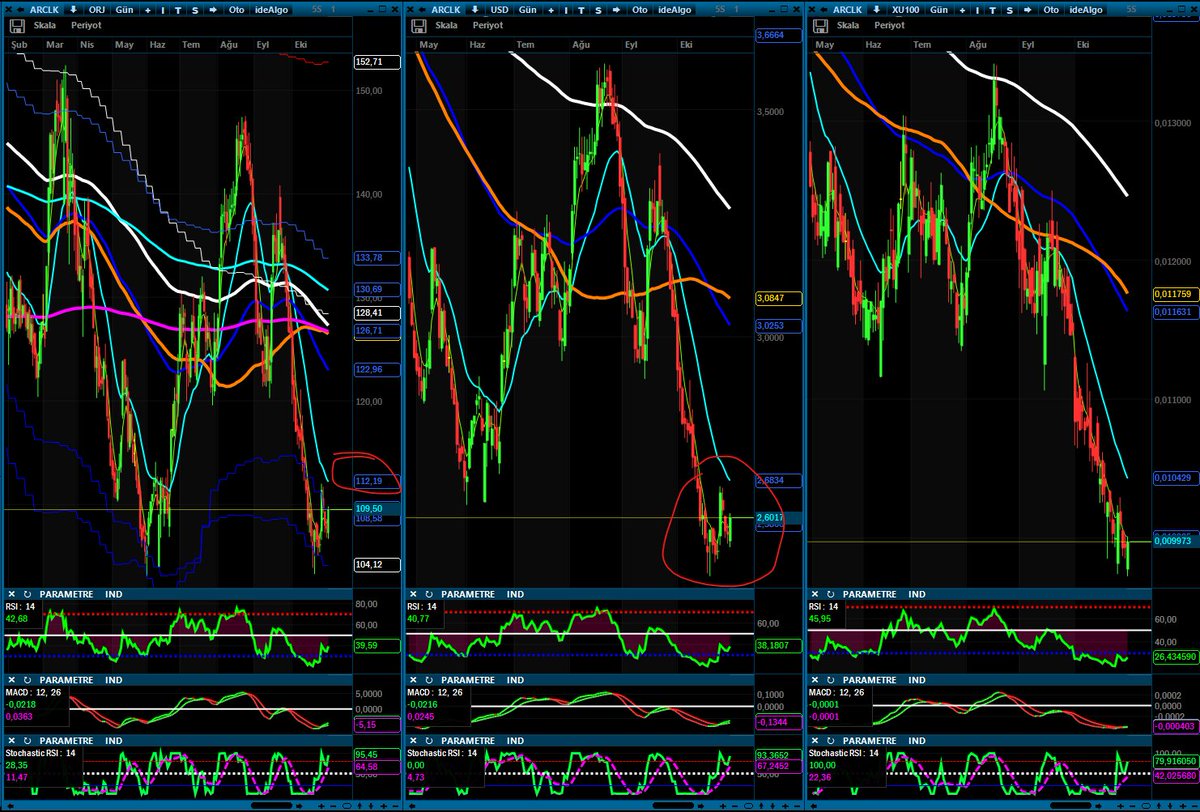Click the save icon in the XU100 chart
Screen dimensions: 1200x812
[820, 26]
